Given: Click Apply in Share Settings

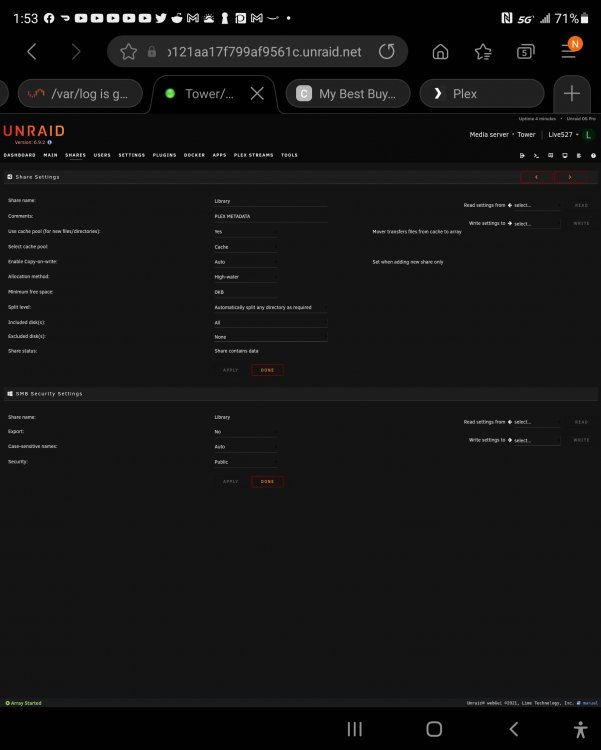Looking at the screenshot, I should [231, 370].
